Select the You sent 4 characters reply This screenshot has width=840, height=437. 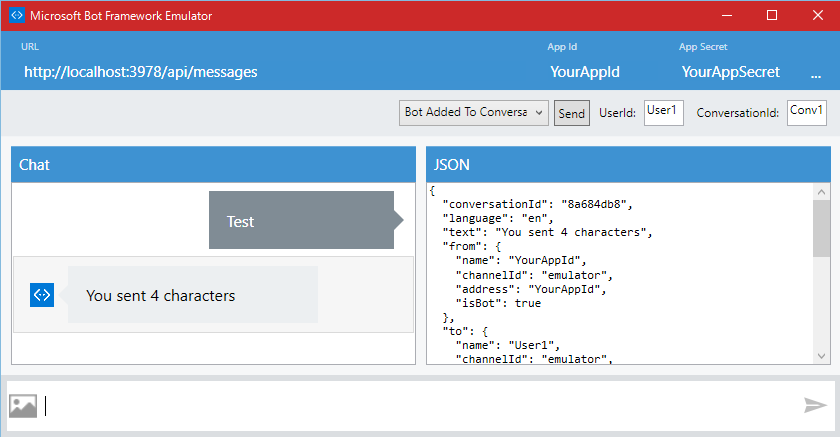pyautogui.click(x=193, y=295)
